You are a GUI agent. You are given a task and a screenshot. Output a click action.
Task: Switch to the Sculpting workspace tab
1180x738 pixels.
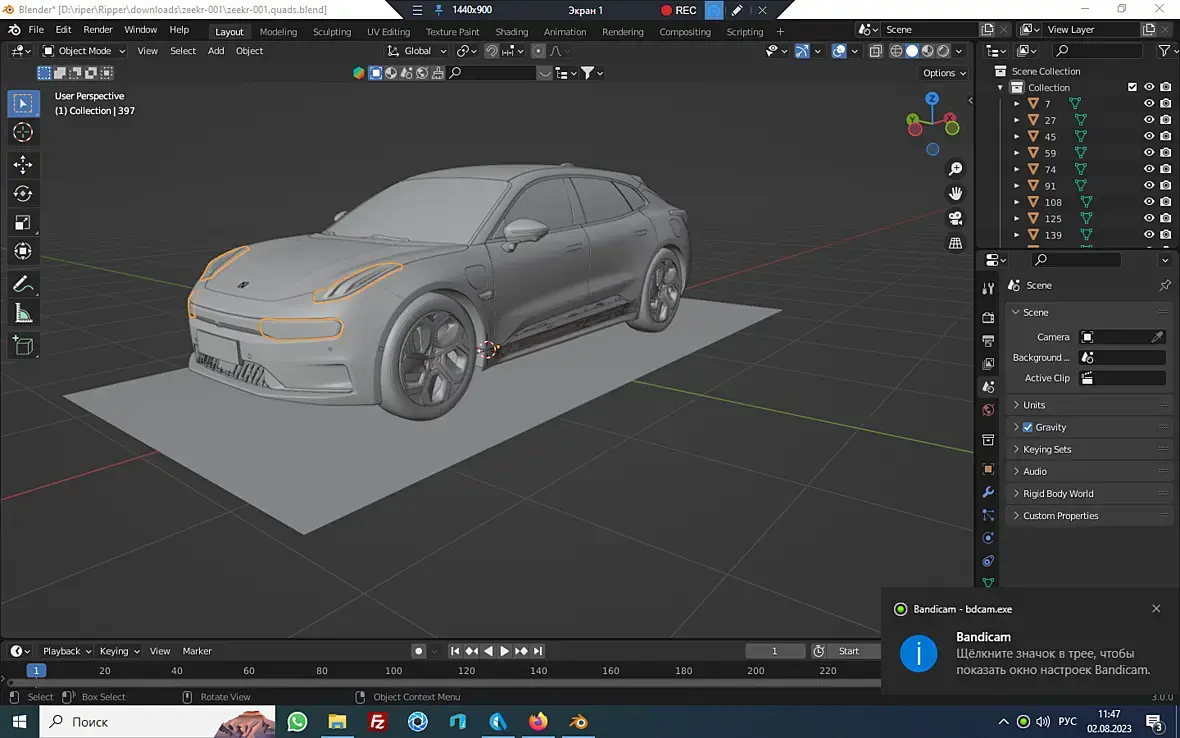pyautogui.click(x=332, y=32)
